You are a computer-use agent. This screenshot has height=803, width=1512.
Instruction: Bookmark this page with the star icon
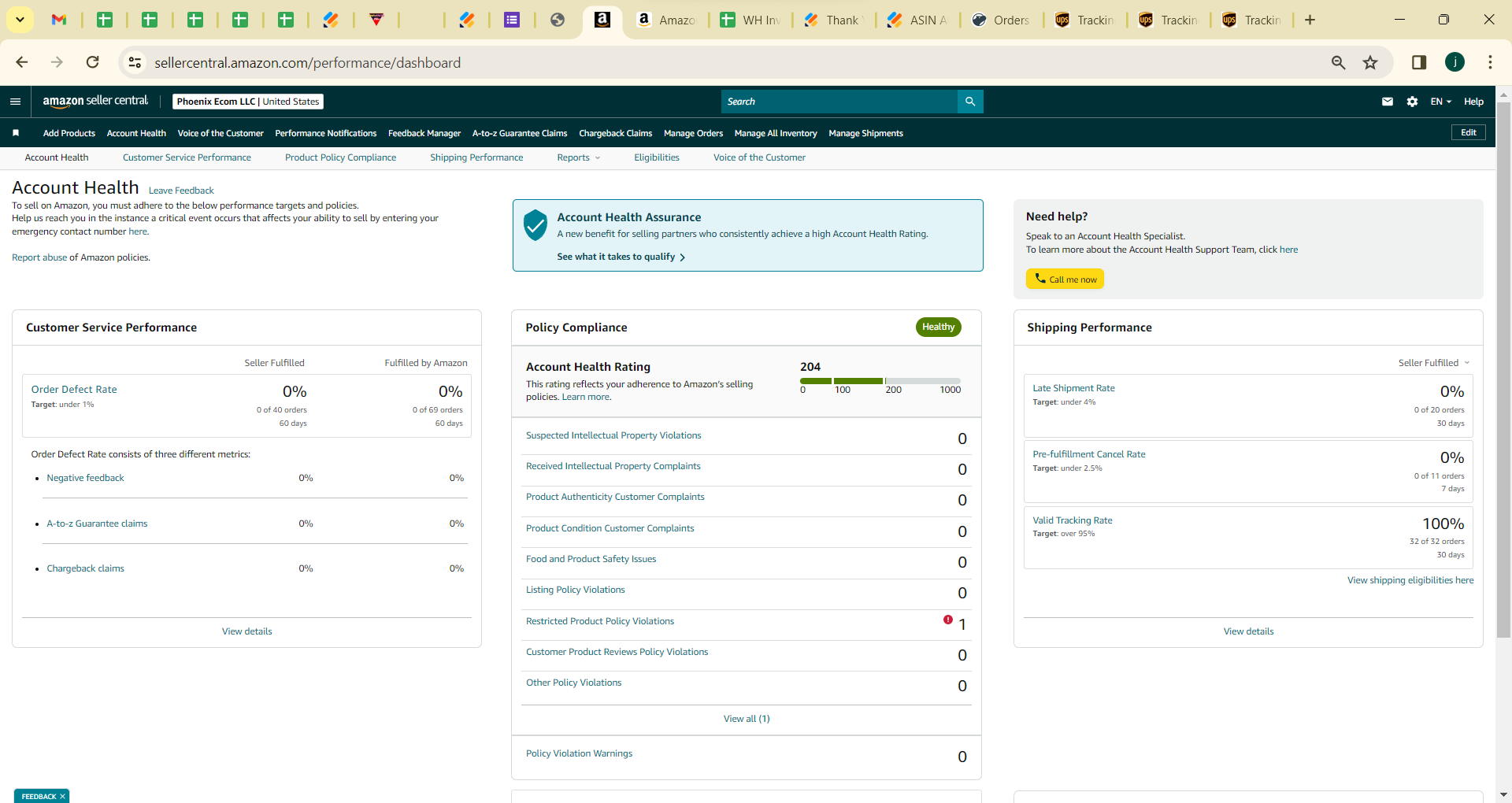click(x=1370, y=62)
